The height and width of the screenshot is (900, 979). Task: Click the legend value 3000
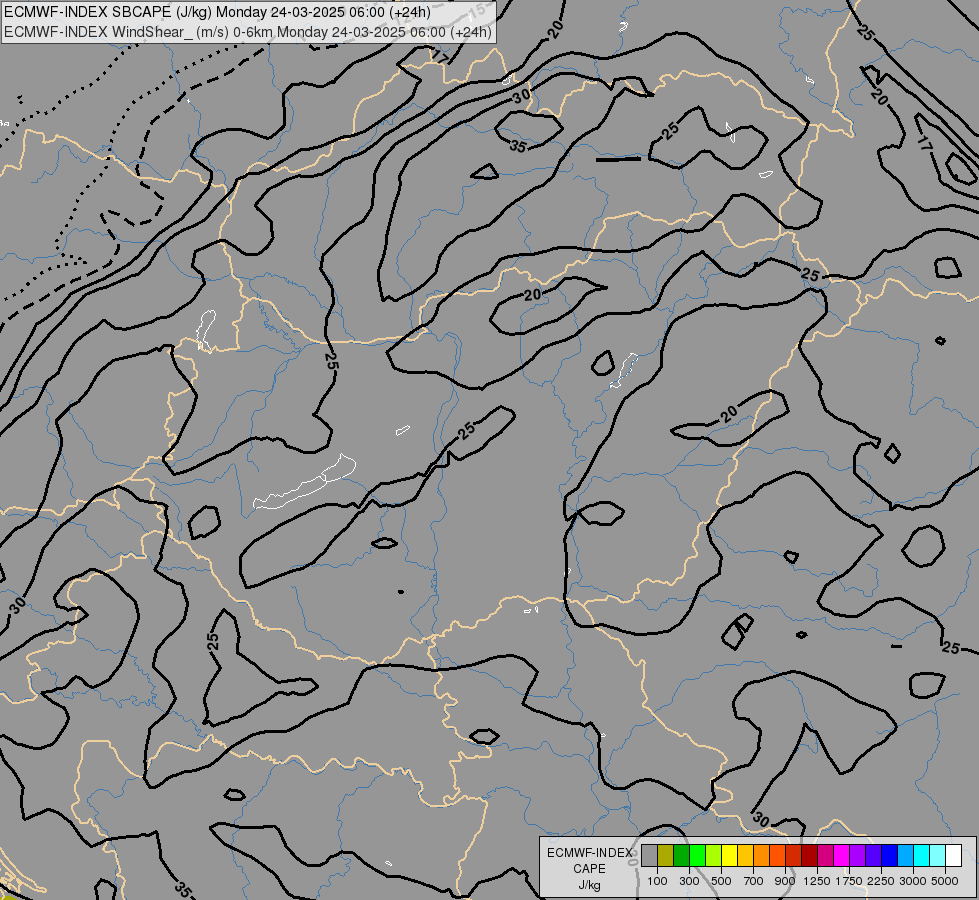click(x=913, y=881)
